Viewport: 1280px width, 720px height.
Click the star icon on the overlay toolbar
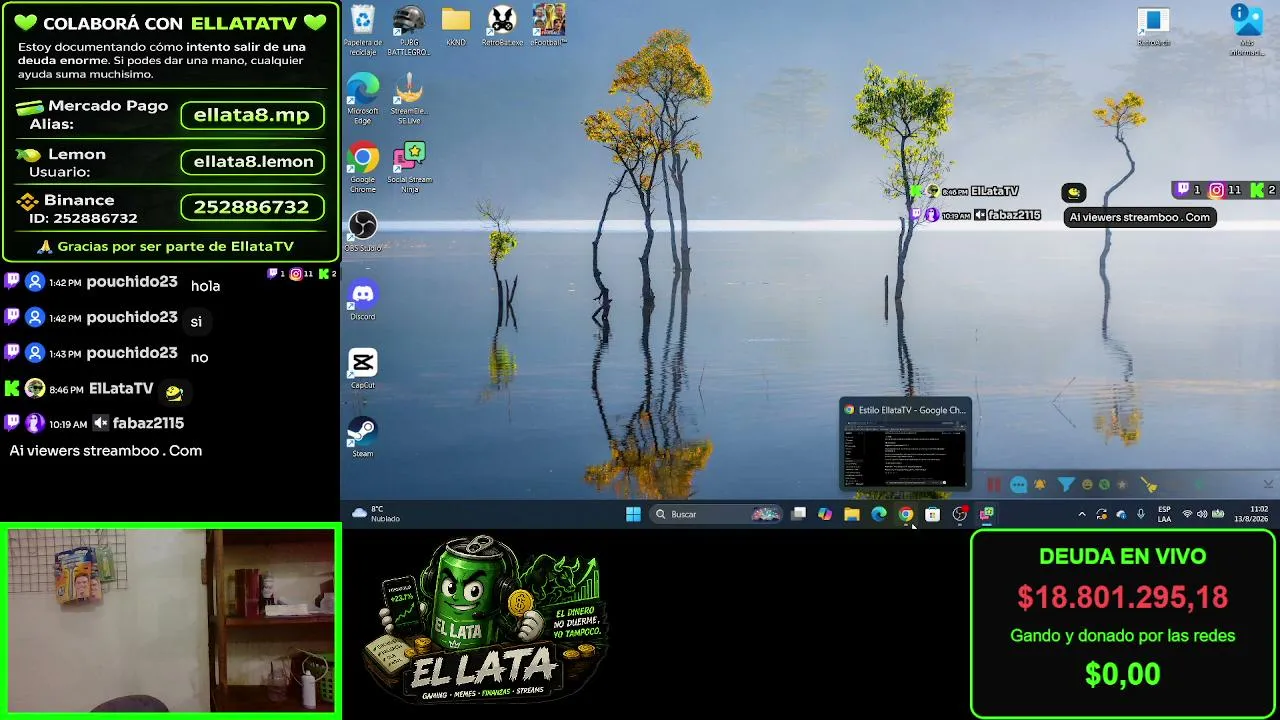point(1122,485)
